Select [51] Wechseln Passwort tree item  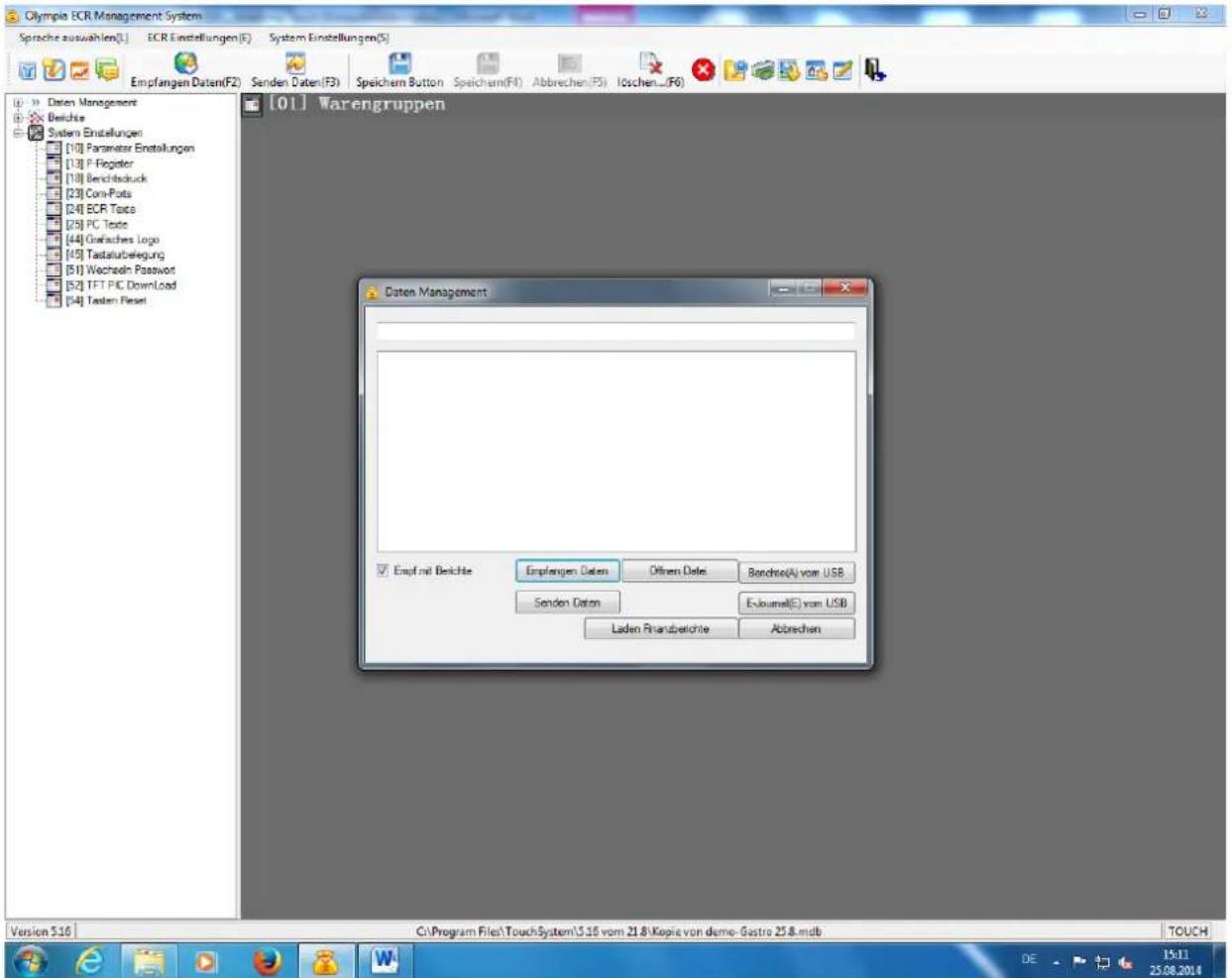click(x=120, y=270)
